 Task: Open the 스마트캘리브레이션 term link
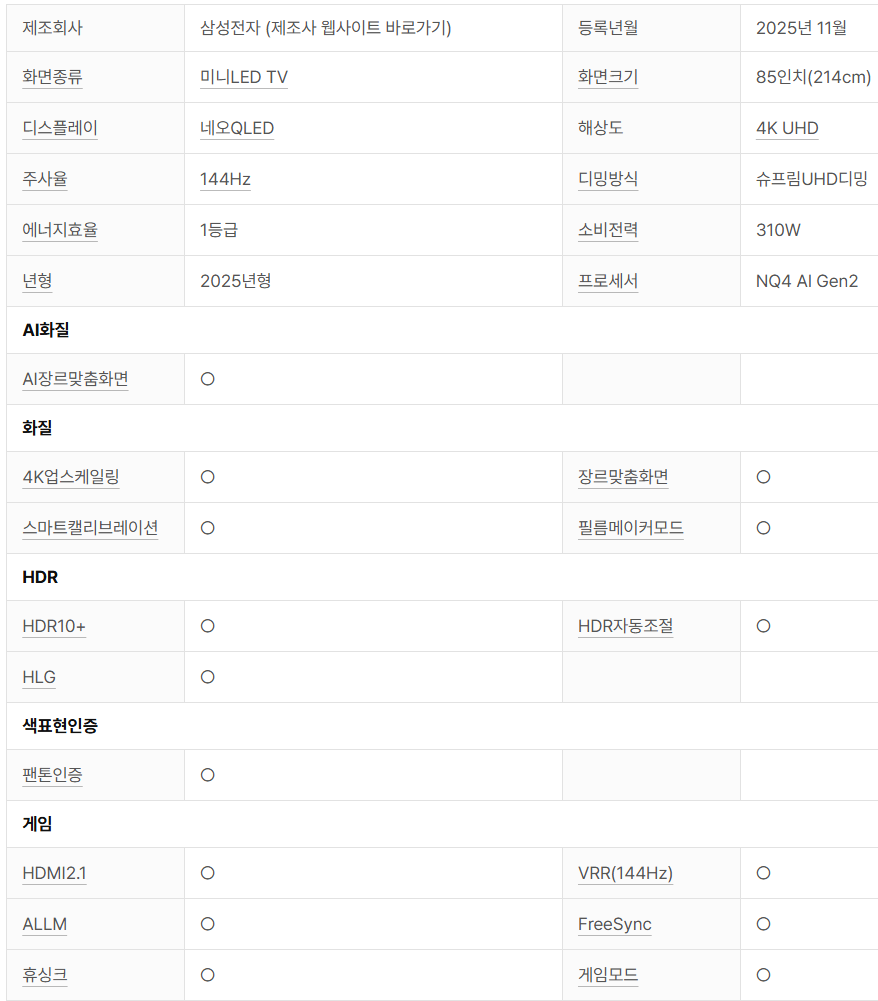[90, 529]
